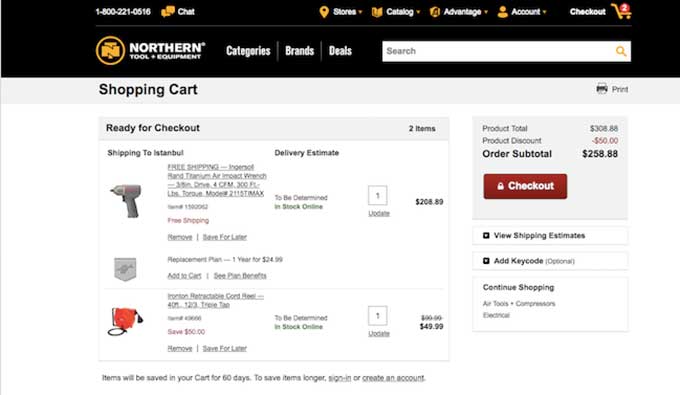Open the Advantage dropdown menu

pyautogui.click(x=459, y=12)
